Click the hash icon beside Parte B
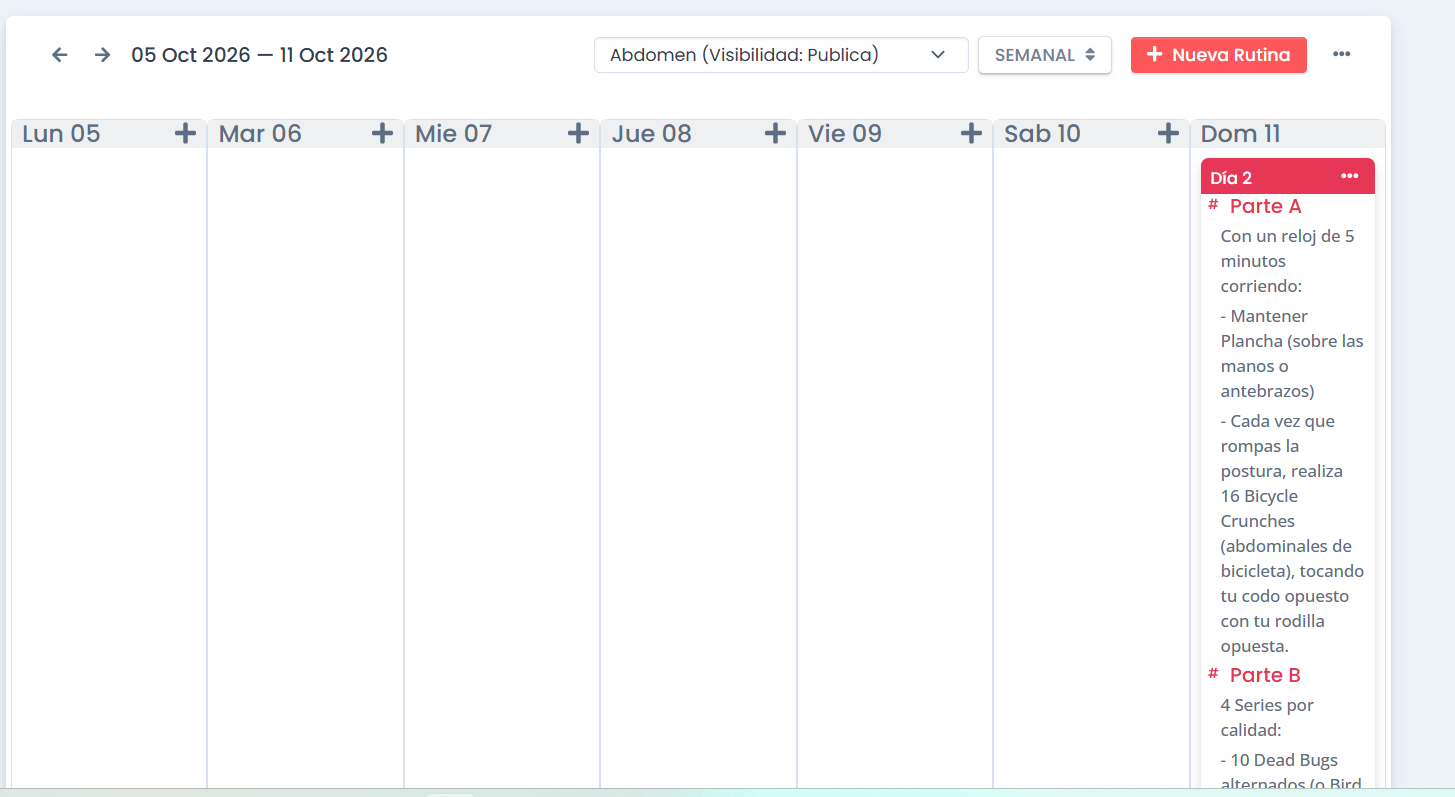The image size is (1455, 797). tap(1213, 674)
